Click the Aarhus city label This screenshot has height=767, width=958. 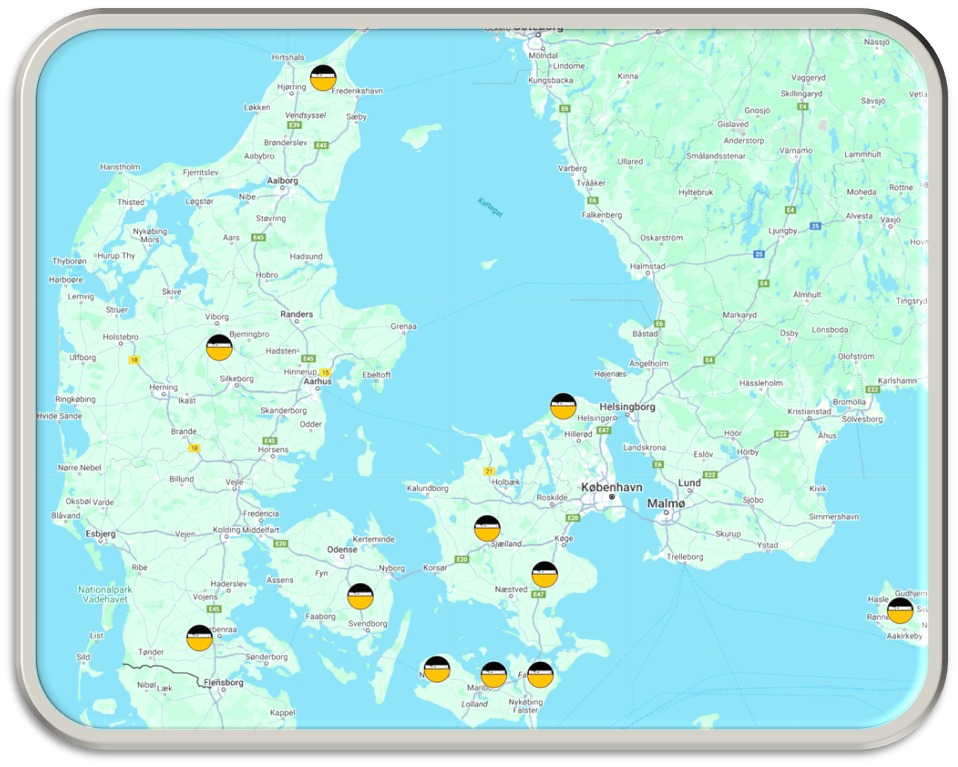pos(318,381)
